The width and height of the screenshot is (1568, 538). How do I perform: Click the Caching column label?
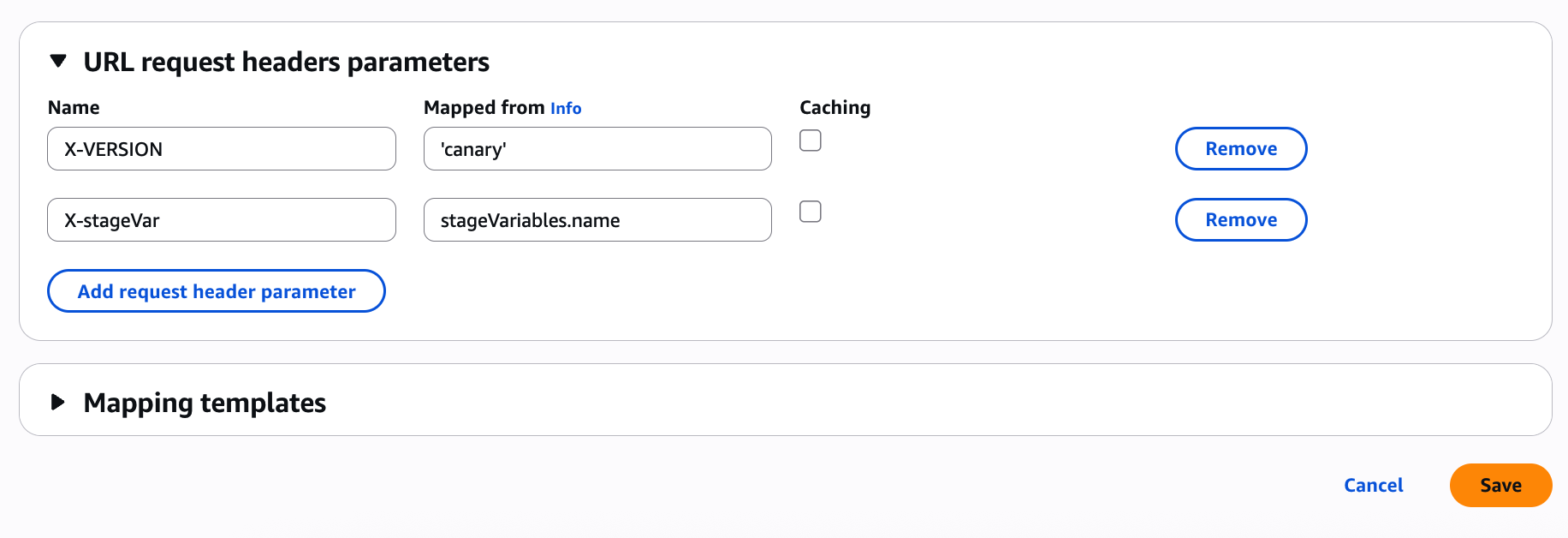coord(834,108)
